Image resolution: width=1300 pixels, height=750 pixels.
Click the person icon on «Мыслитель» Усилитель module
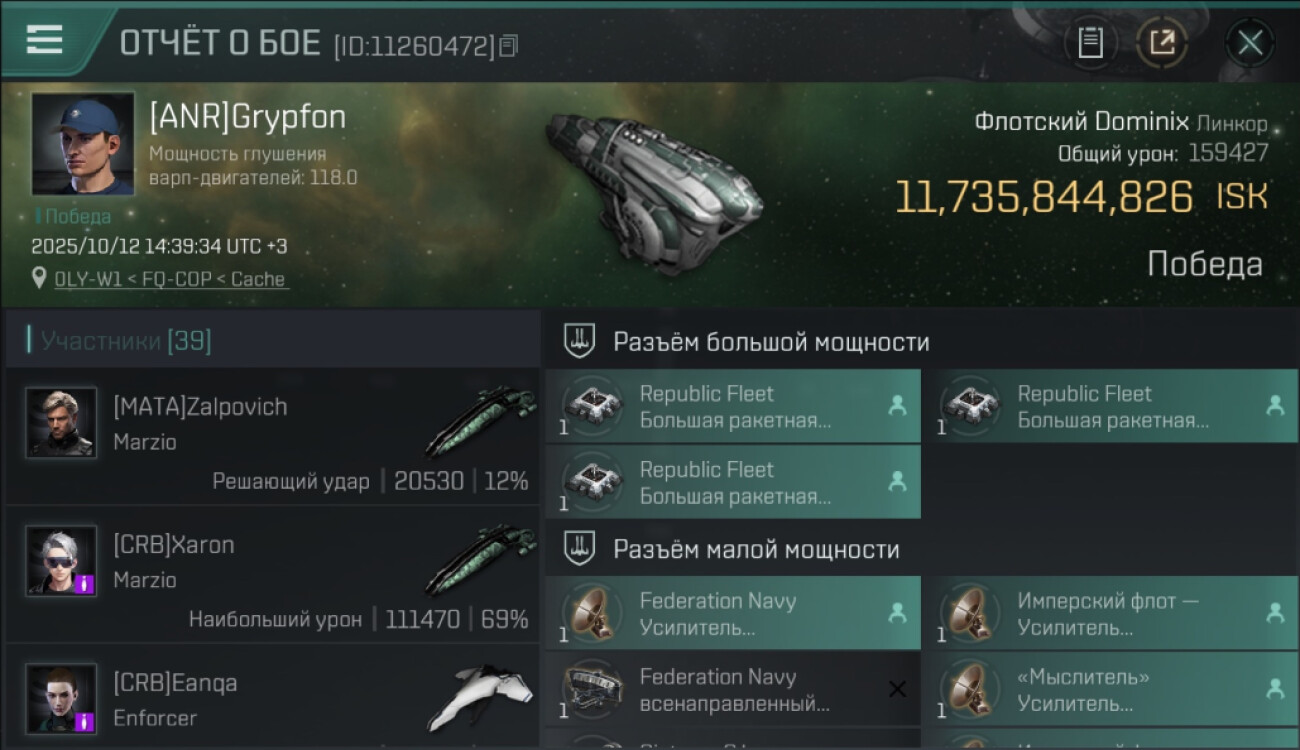point(1275,689)
